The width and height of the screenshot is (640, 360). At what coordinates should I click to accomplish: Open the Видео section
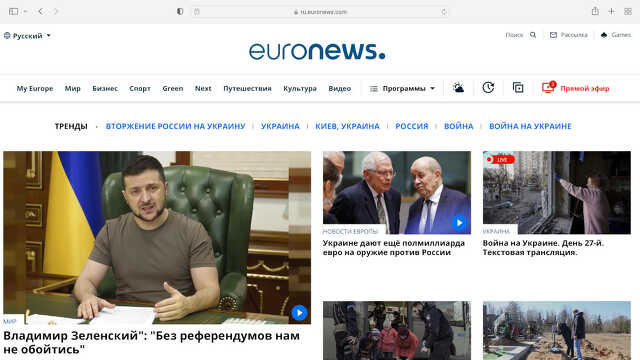pos(340,89)
